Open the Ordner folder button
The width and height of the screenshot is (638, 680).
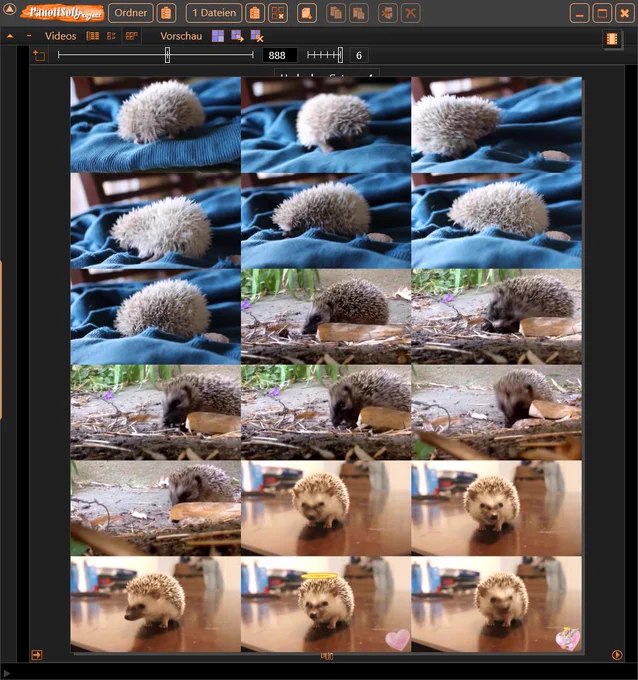pyautogui.click(x=131, y=13)
